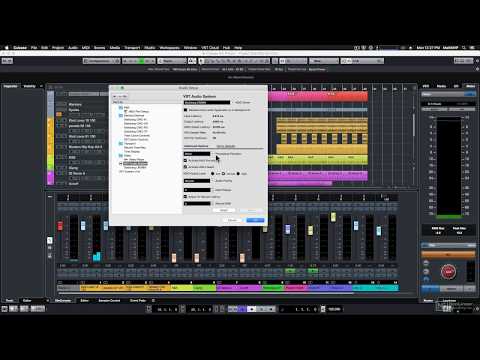The height and width of the screenshot is (360, 480).
Task: Switch to the Loudness tab under the meter
Action: point(449,301)
